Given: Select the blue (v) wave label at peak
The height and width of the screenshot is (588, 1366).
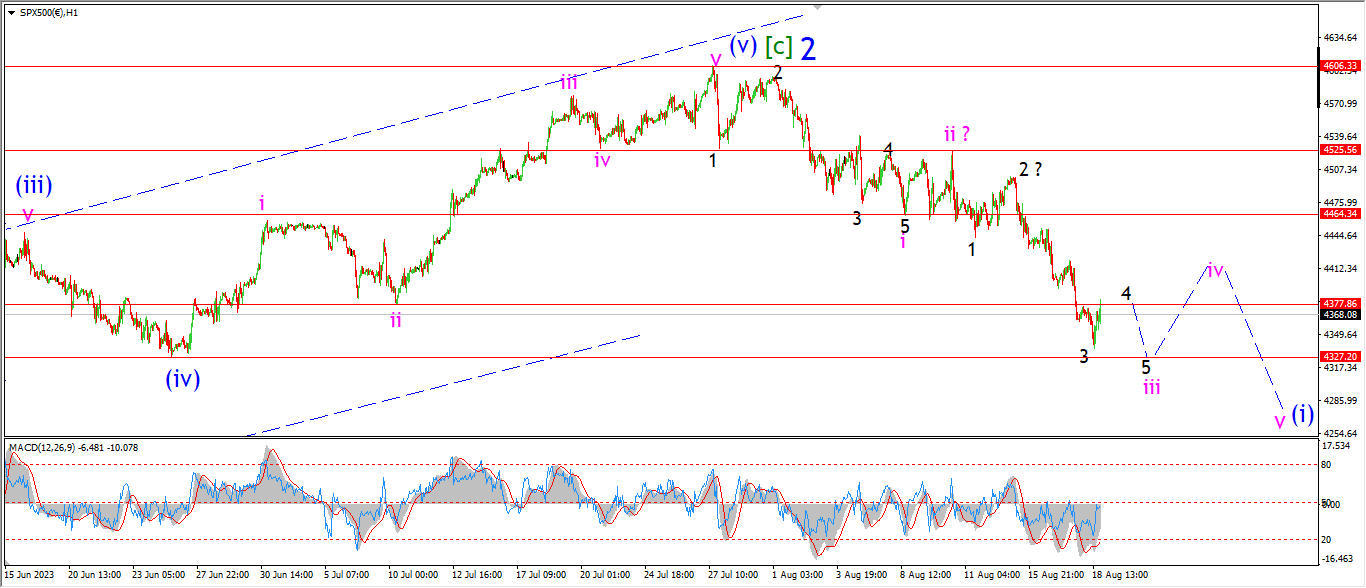Looking at the screenshot, I should (x=743, y=45).
